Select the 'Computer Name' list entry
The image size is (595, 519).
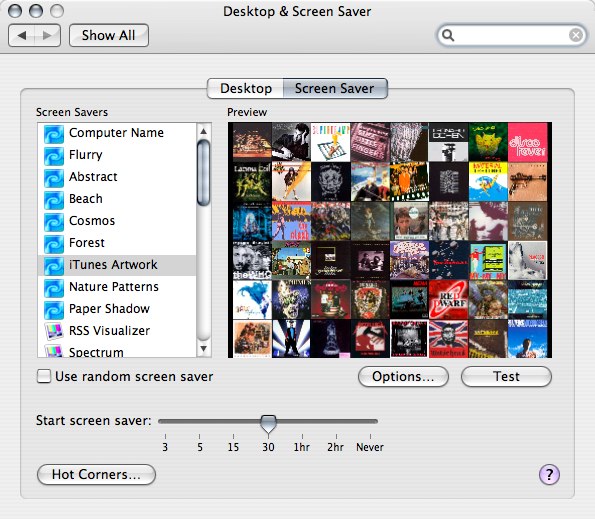[x=117, y=133]
